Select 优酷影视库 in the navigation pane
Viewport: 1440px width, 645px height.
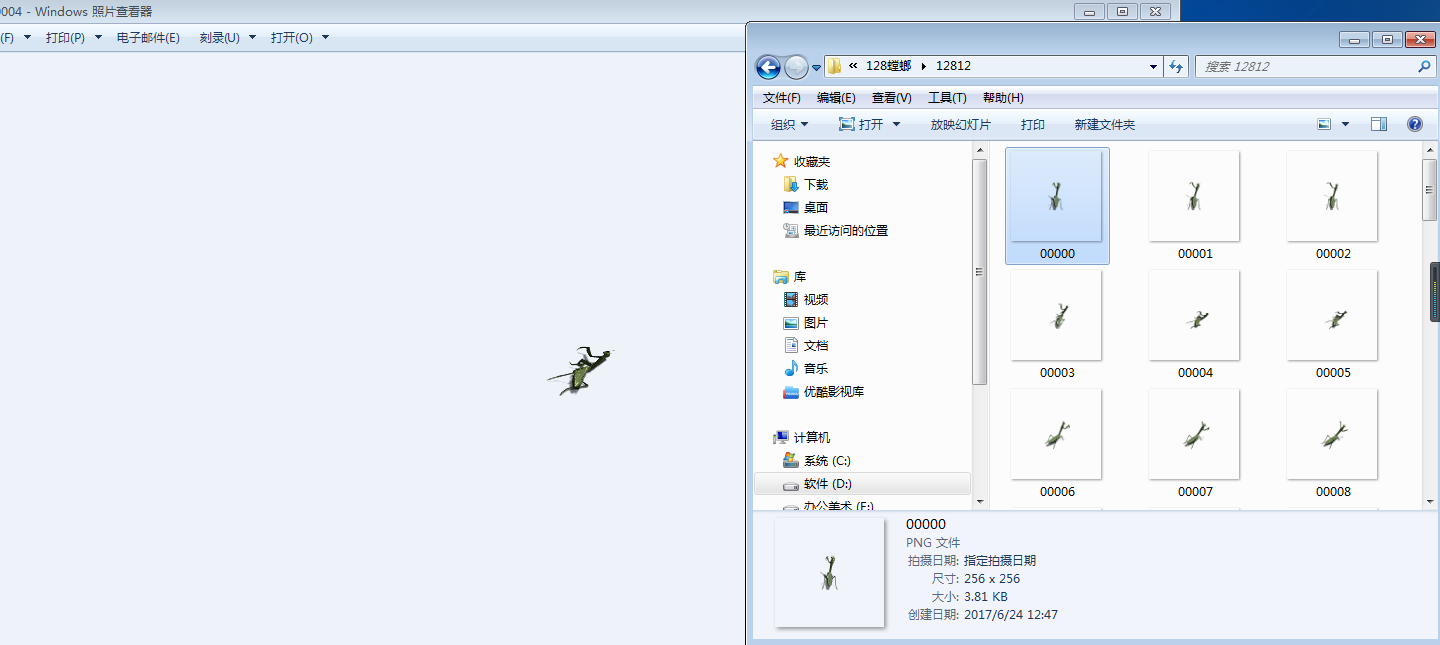[834, 392]
